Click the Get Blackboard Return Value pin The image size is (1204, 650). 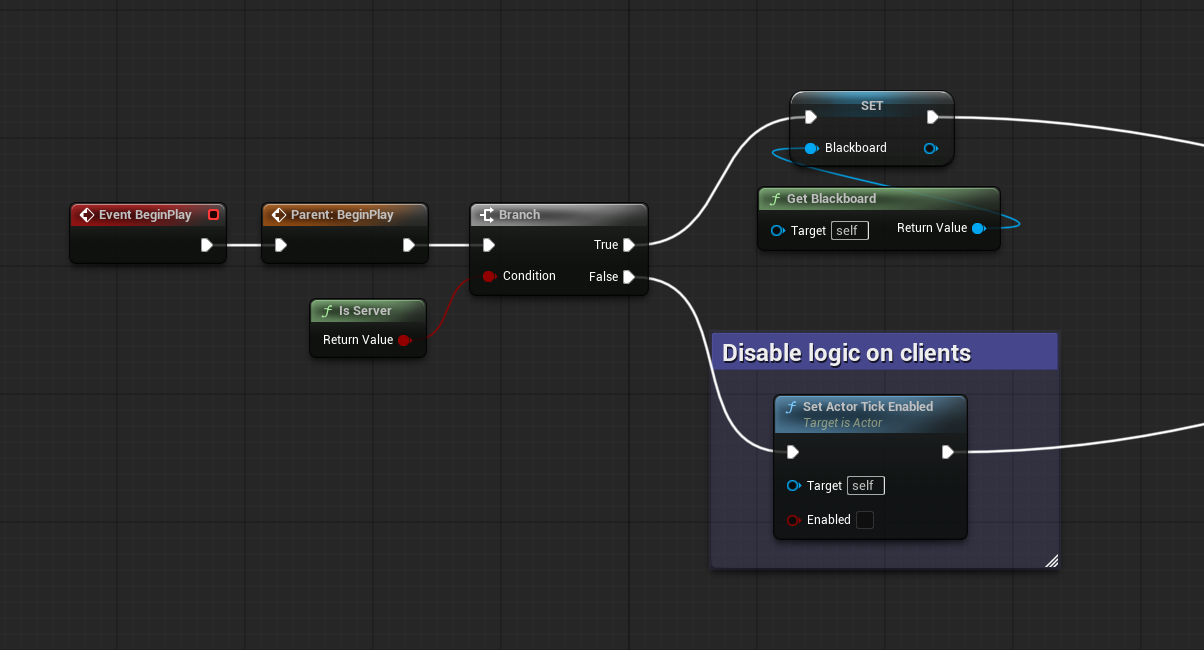(x=978, y=229)
